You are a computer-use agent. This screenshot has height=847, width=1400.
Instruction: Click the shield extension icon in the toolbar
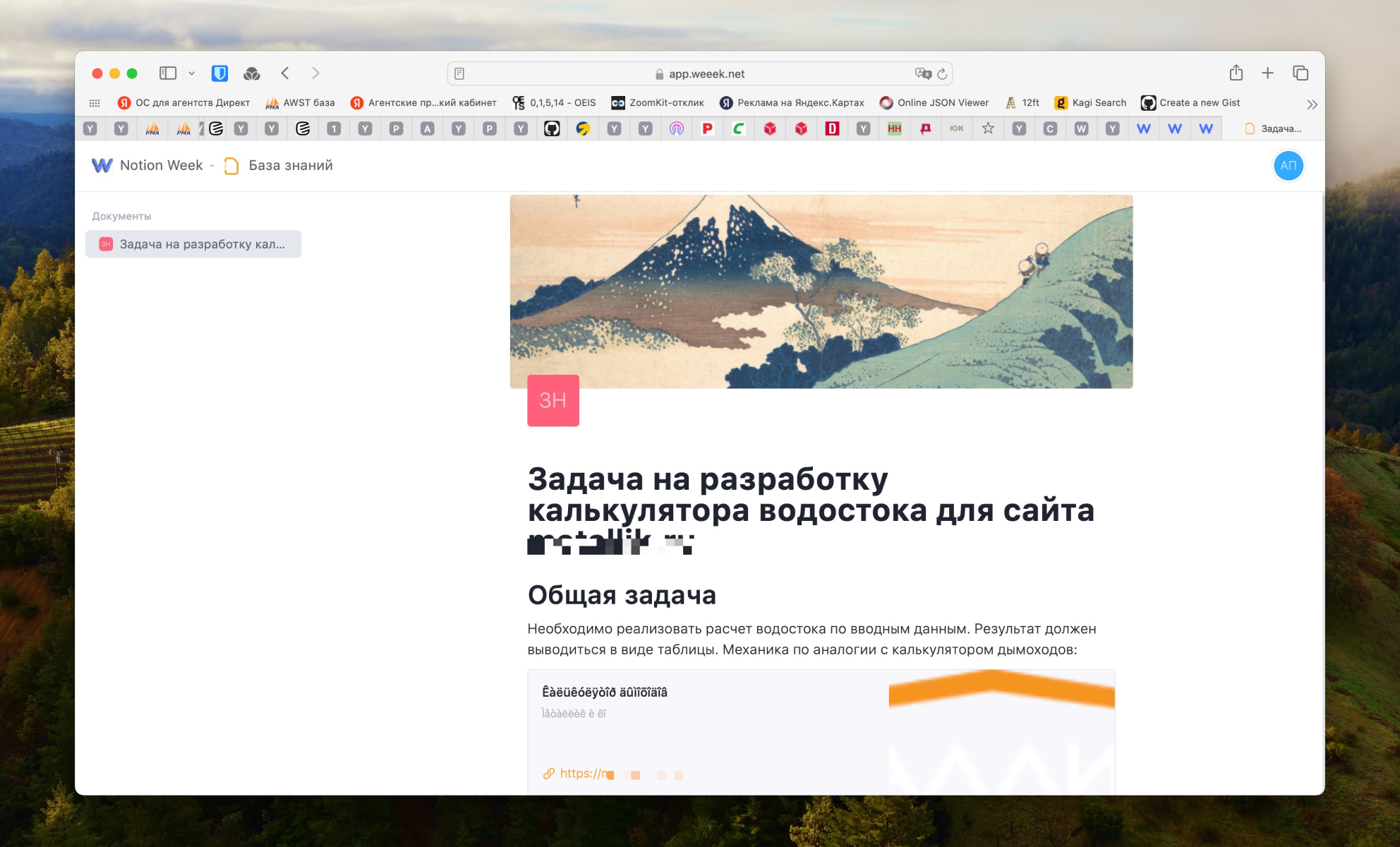[221, 73]
